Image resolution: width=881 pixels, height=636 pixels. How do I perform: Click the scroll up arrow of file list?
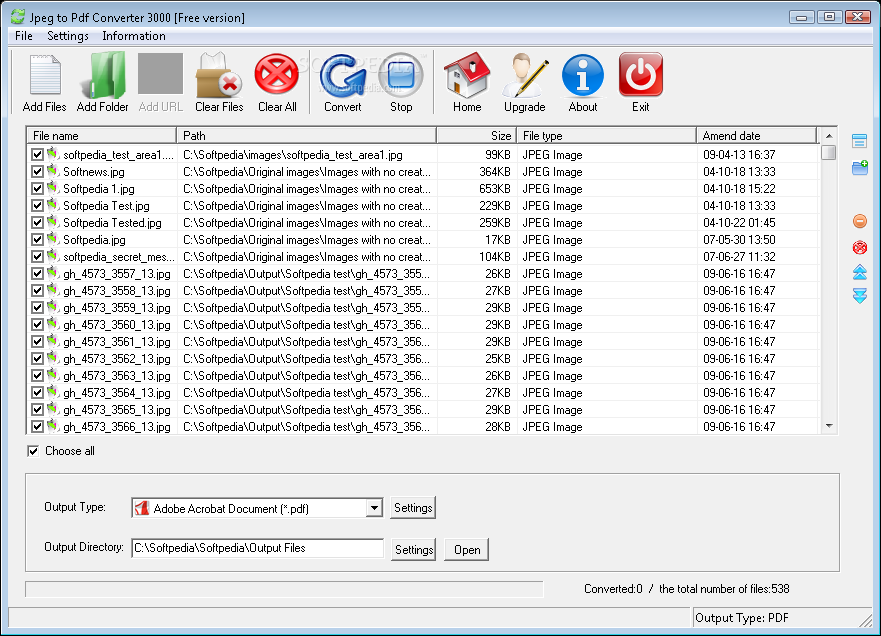point(829,136)
